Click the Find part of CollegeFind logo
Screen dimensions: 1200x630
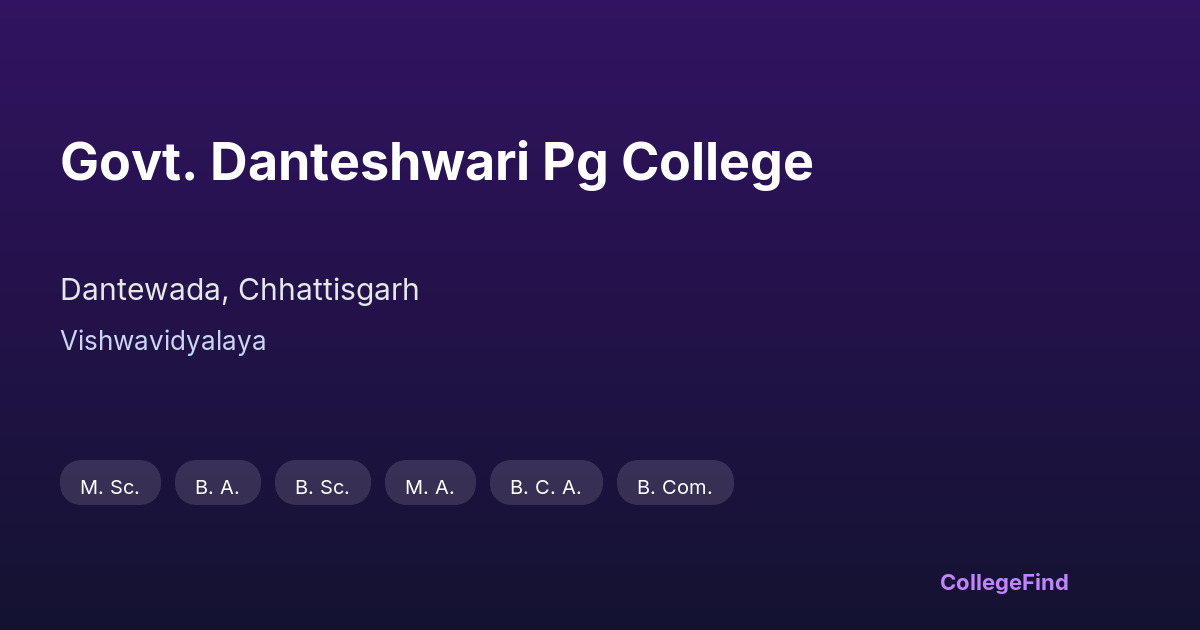pos(1046,582)
